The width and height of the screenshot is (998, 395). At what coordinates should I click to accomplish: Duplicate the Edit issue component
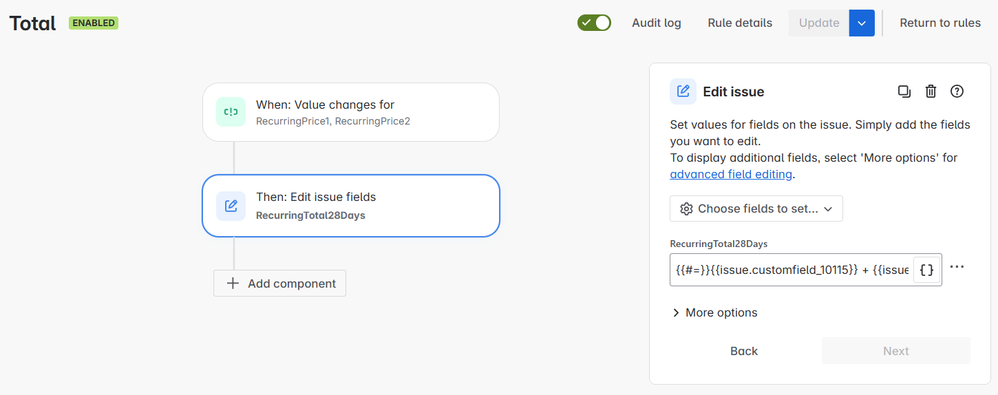pyautogui.click(x=904, y=92)
